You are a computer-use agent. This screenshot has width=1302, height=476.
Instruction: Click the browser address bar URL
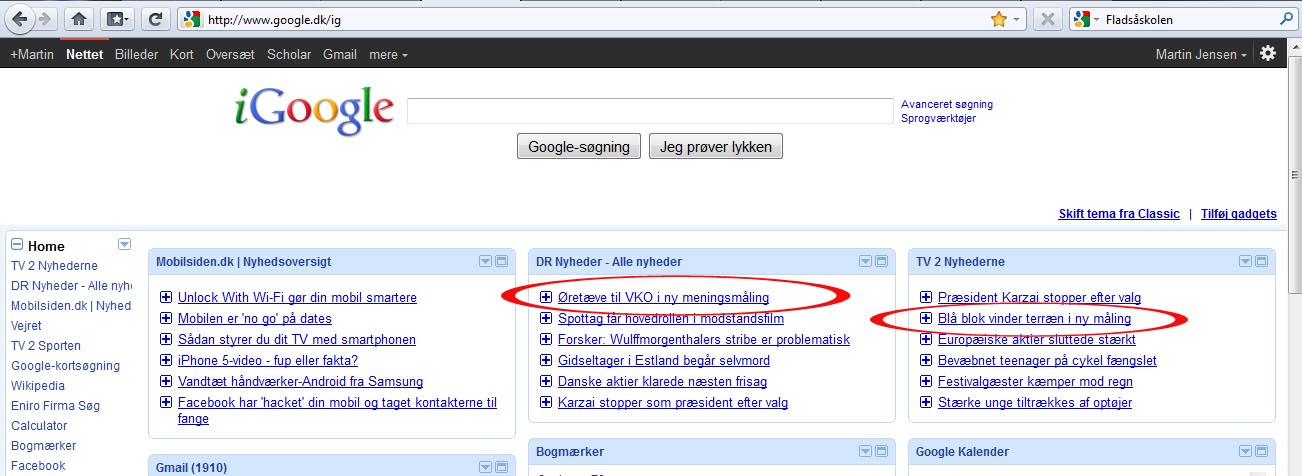pos(580,19)
